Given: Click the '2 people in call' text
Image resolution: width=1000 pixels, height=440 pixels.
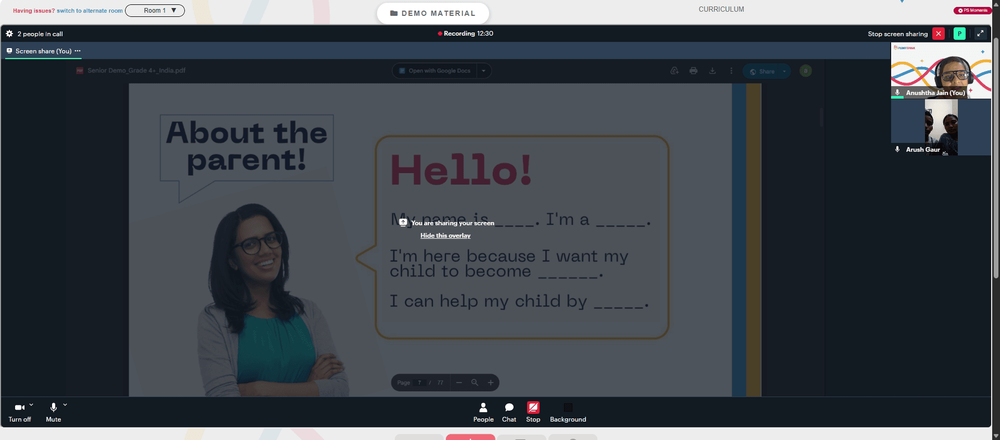Looking at the screenshot, I should point(40,34).
